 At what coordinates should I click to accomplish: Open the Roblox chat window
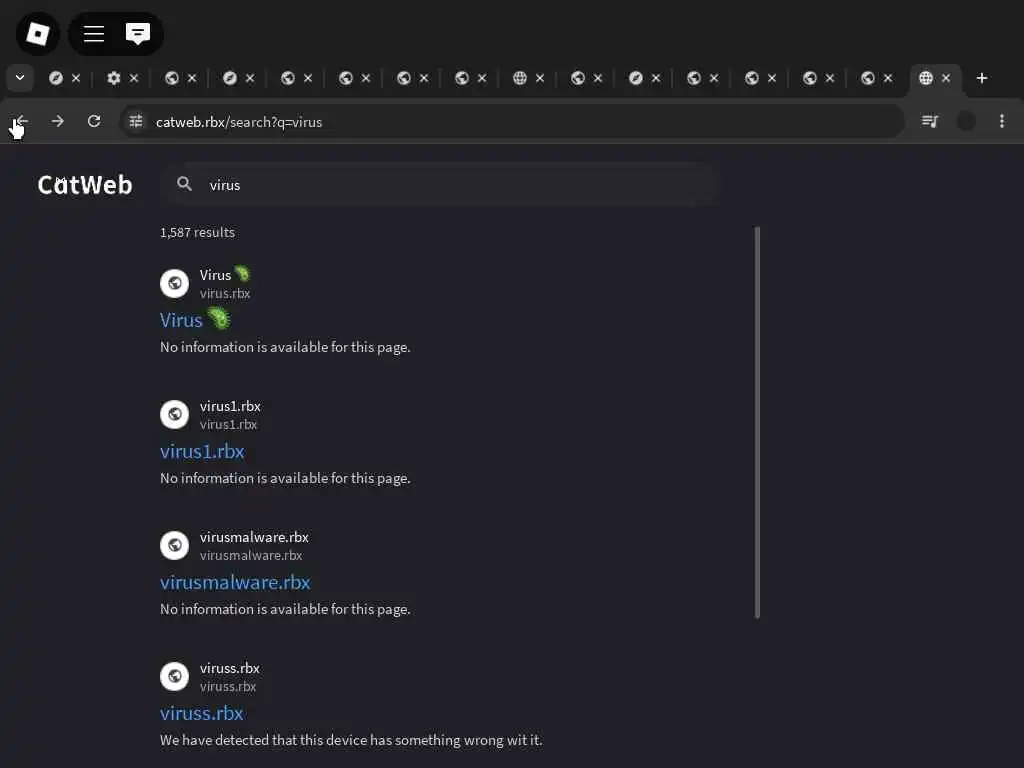pos(138,34)
